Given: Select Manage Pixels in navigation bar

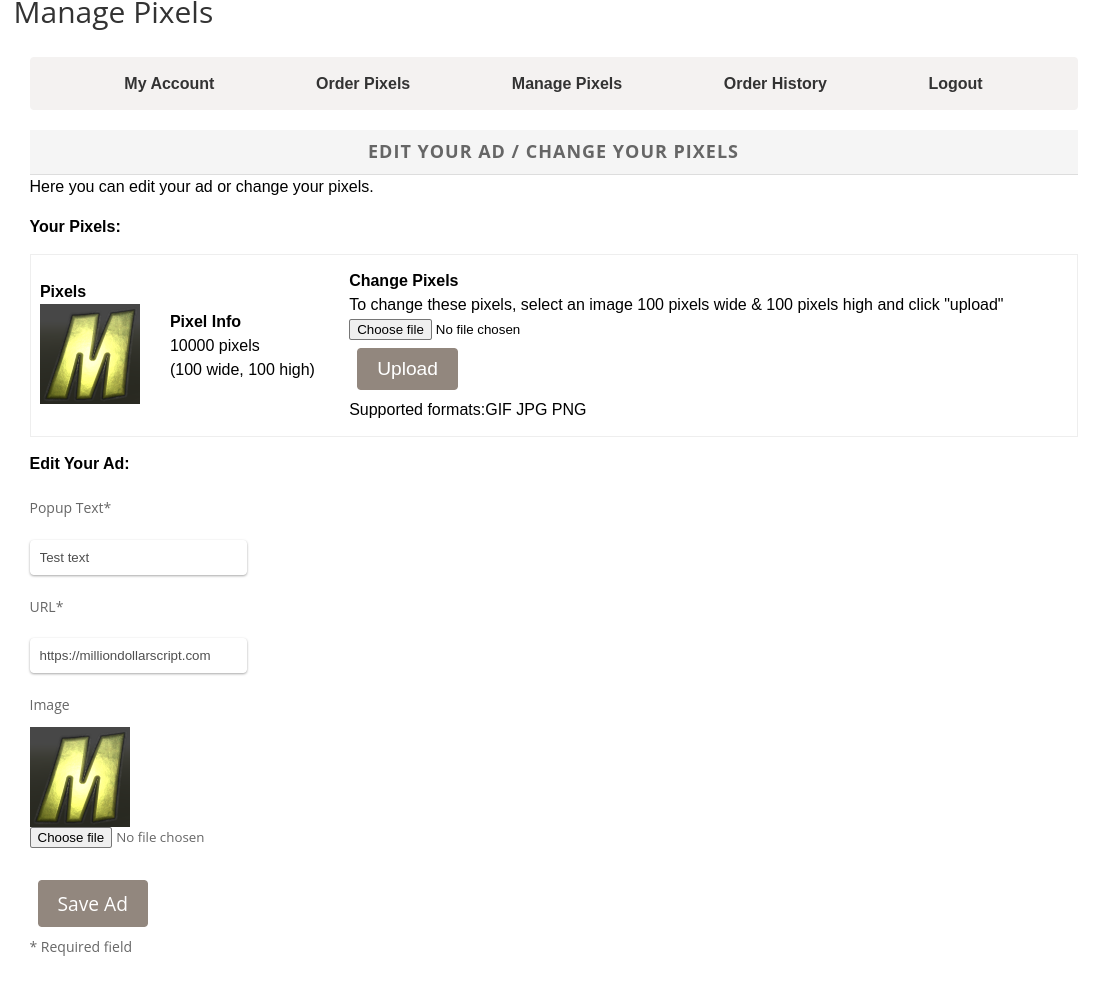Looking at the screenshot, I should [x=566, y=84].
